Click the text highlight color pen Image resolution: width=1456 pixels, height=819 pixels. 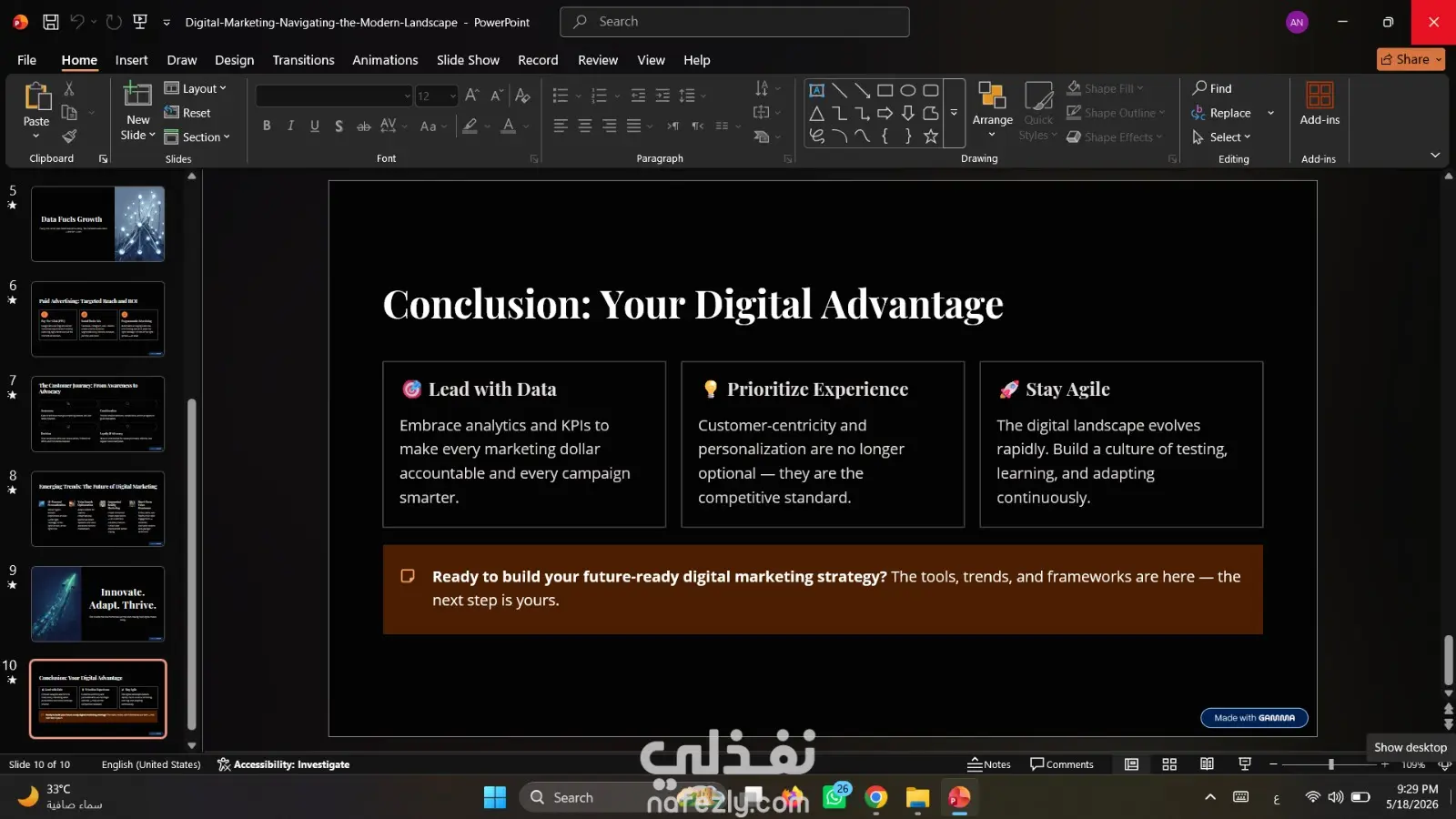point(470,126)
